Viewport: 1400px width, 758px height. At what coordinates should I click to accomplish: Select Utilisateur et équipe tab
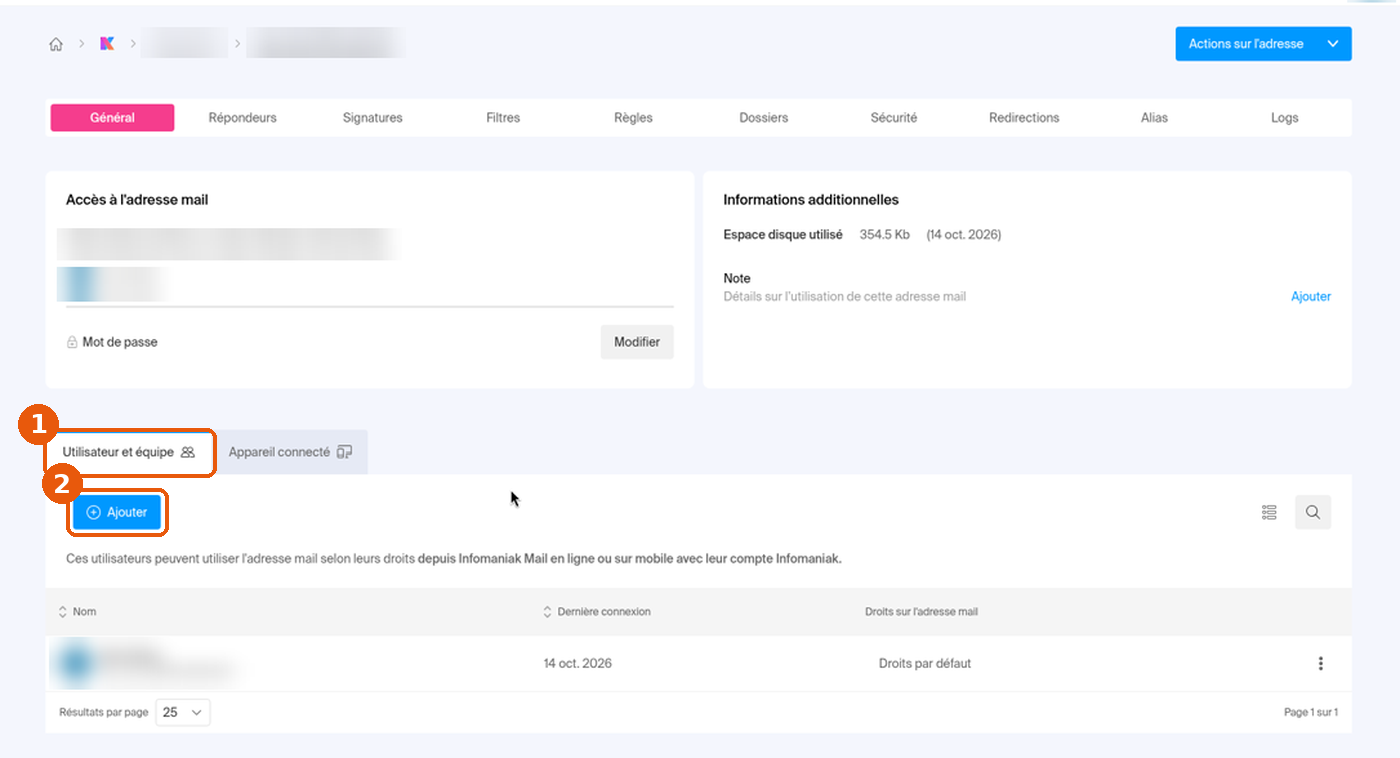point(129,452)
